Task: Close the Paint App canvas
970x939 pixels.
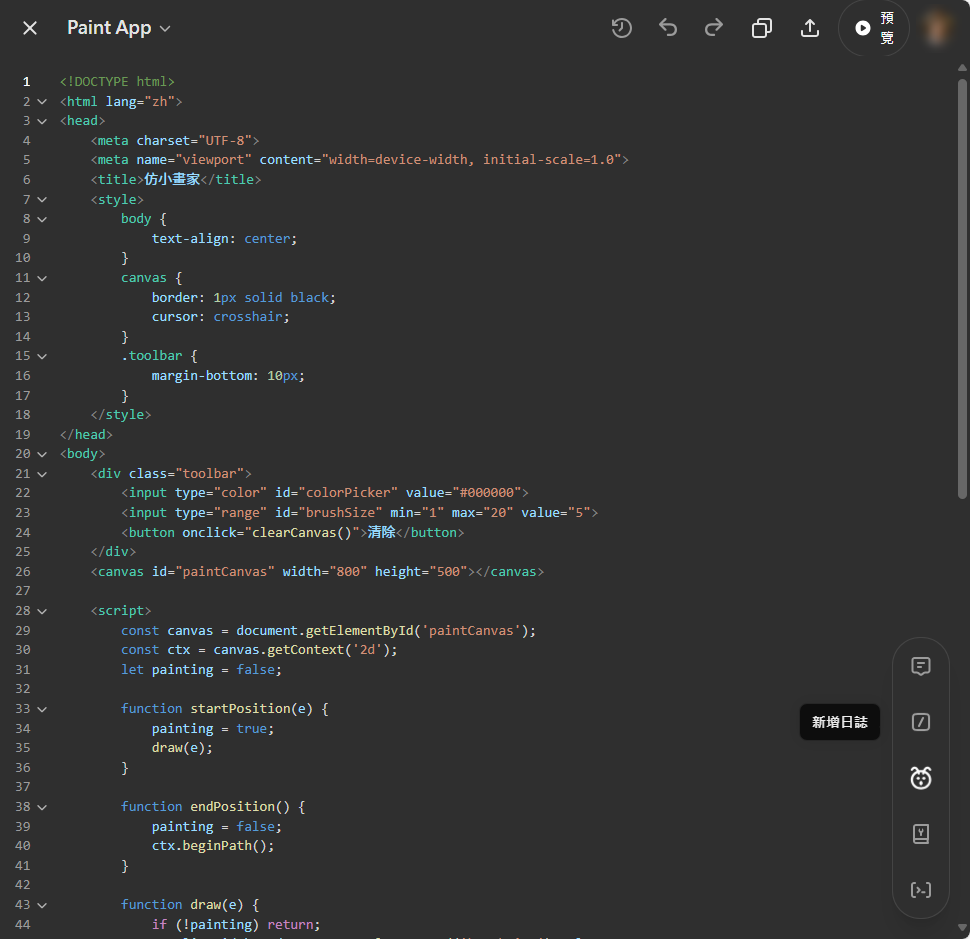Action: [30, 28]
